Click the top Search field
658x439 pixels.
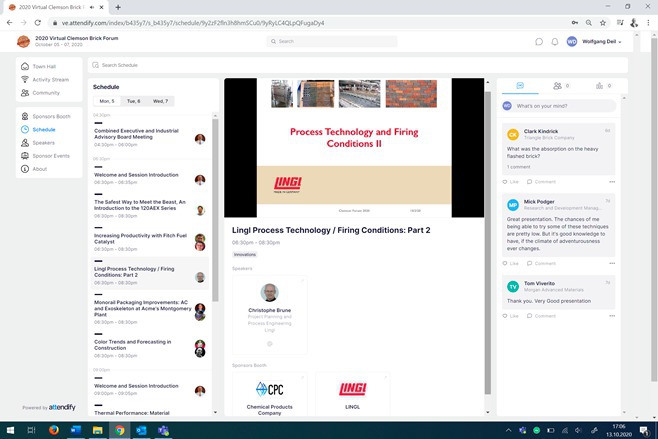pyautogui.click(x=332, y=41)
